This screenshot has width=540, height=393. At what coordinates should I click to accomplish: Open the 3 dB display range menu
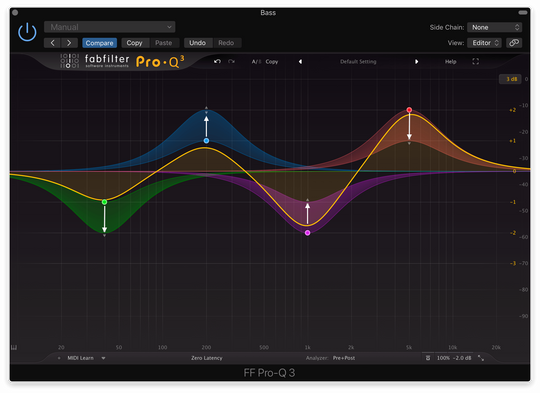(511, 79)
